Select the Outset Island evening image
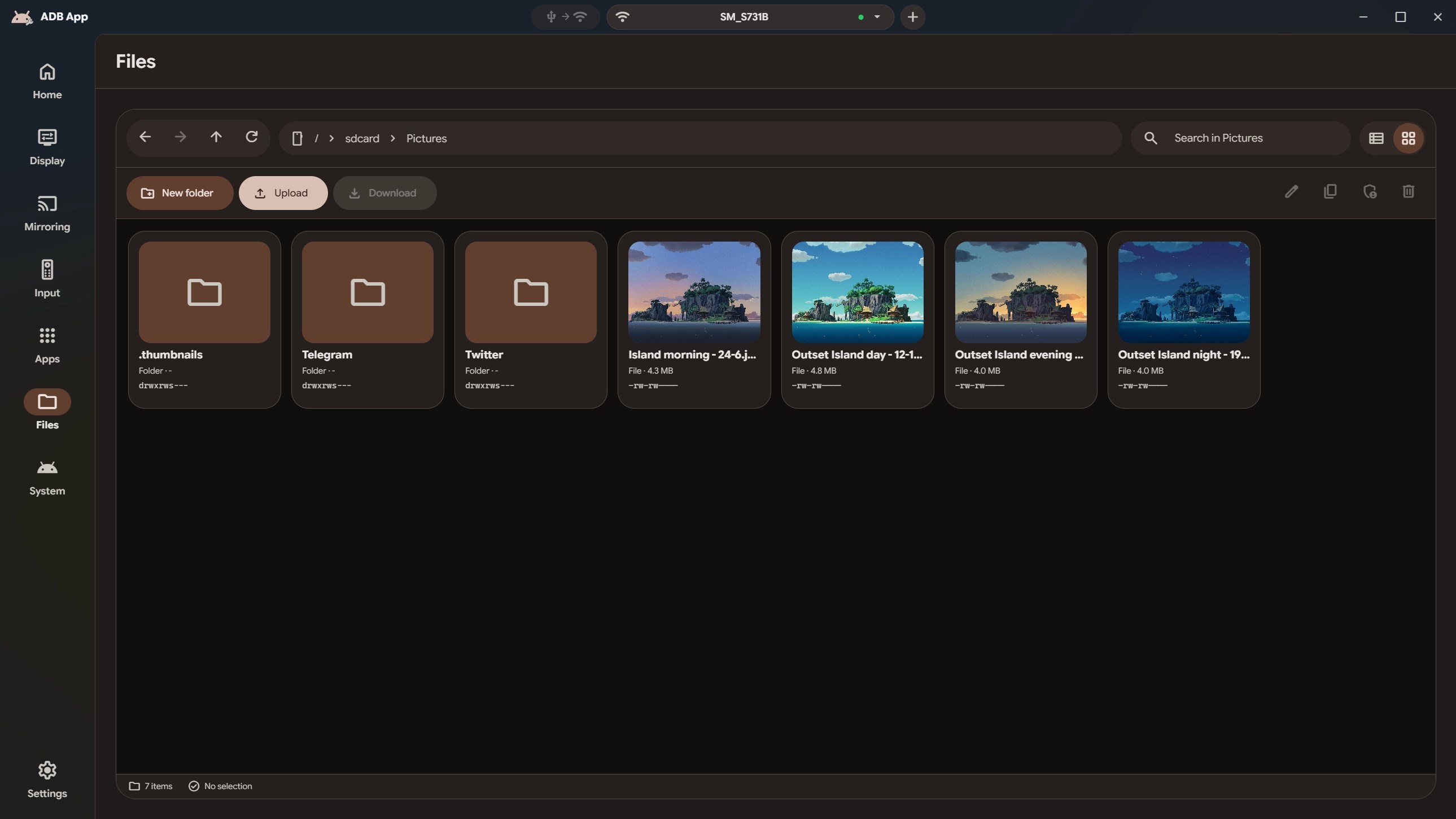This screenshot has width=1456, height=819. coord(1021,319)
